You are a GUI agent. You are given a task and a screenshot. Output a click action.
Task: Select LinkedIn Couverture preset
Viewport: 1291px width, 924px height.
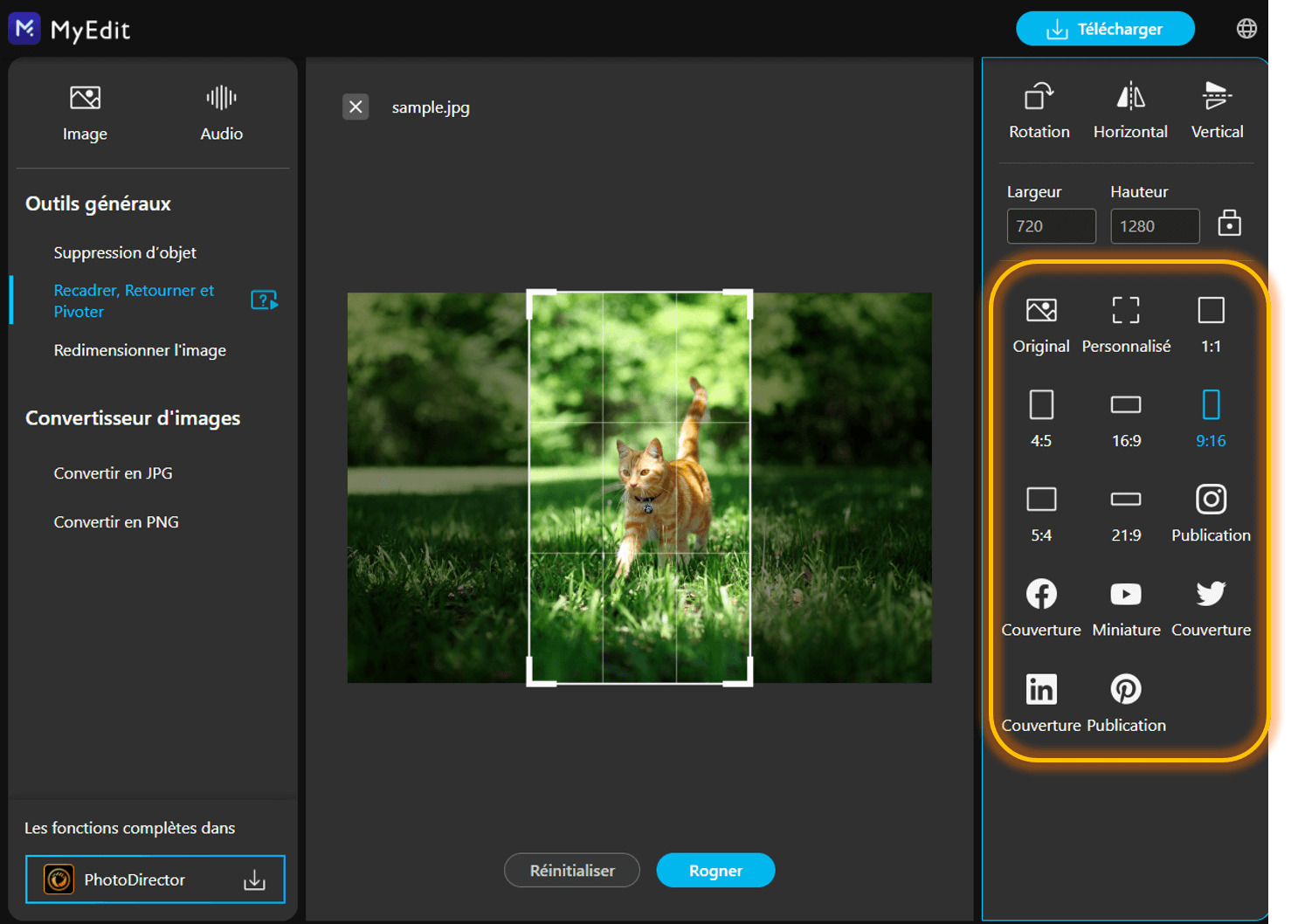[x=1041, y=704]
